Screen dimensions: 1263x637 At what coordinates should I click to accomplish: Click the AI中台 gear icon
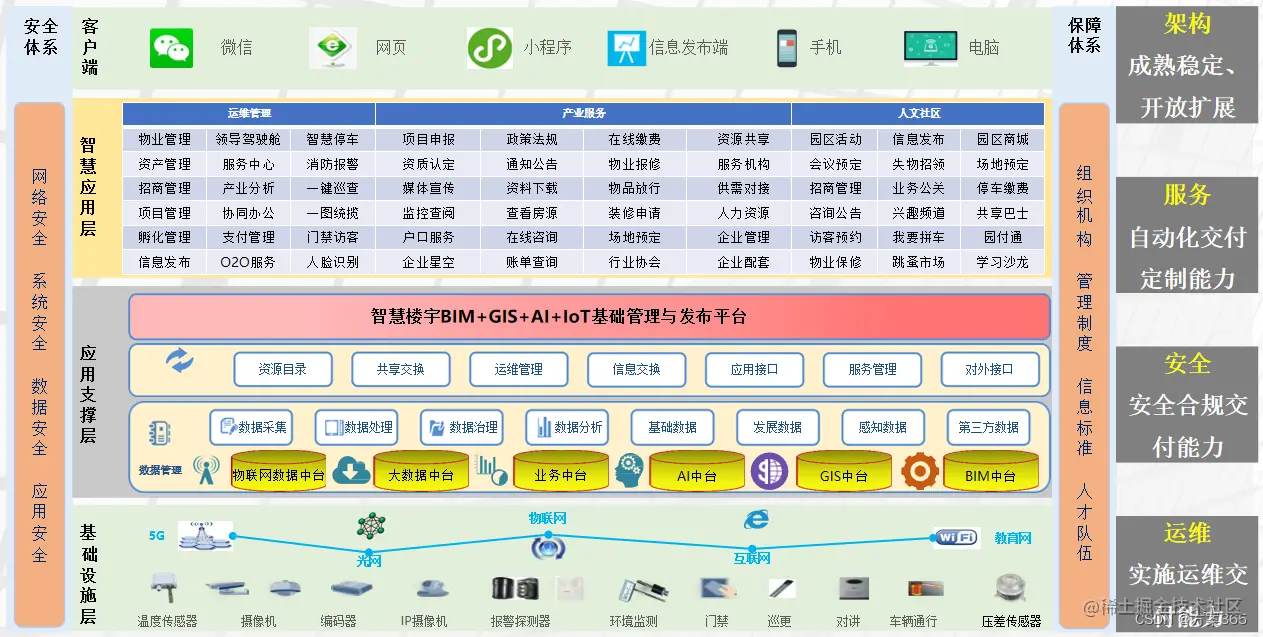tap(628, 470)
